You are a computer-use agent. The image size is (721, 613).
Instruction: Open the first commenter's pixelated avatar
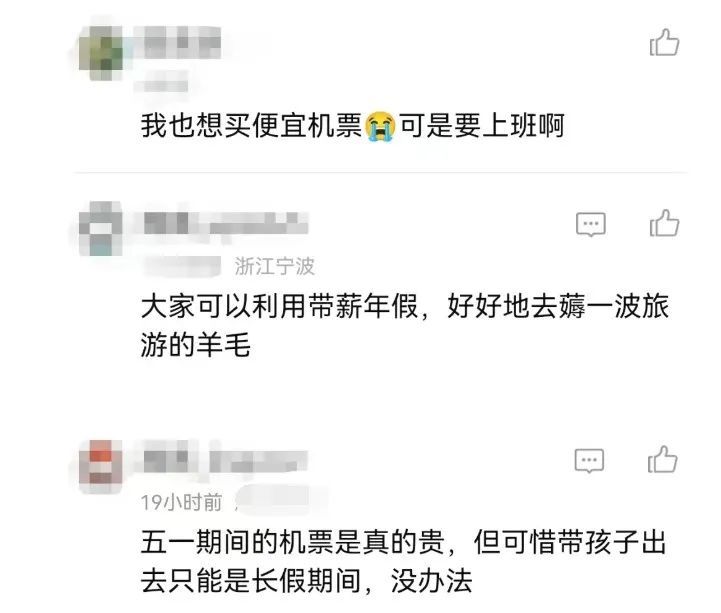coord(101,53)
